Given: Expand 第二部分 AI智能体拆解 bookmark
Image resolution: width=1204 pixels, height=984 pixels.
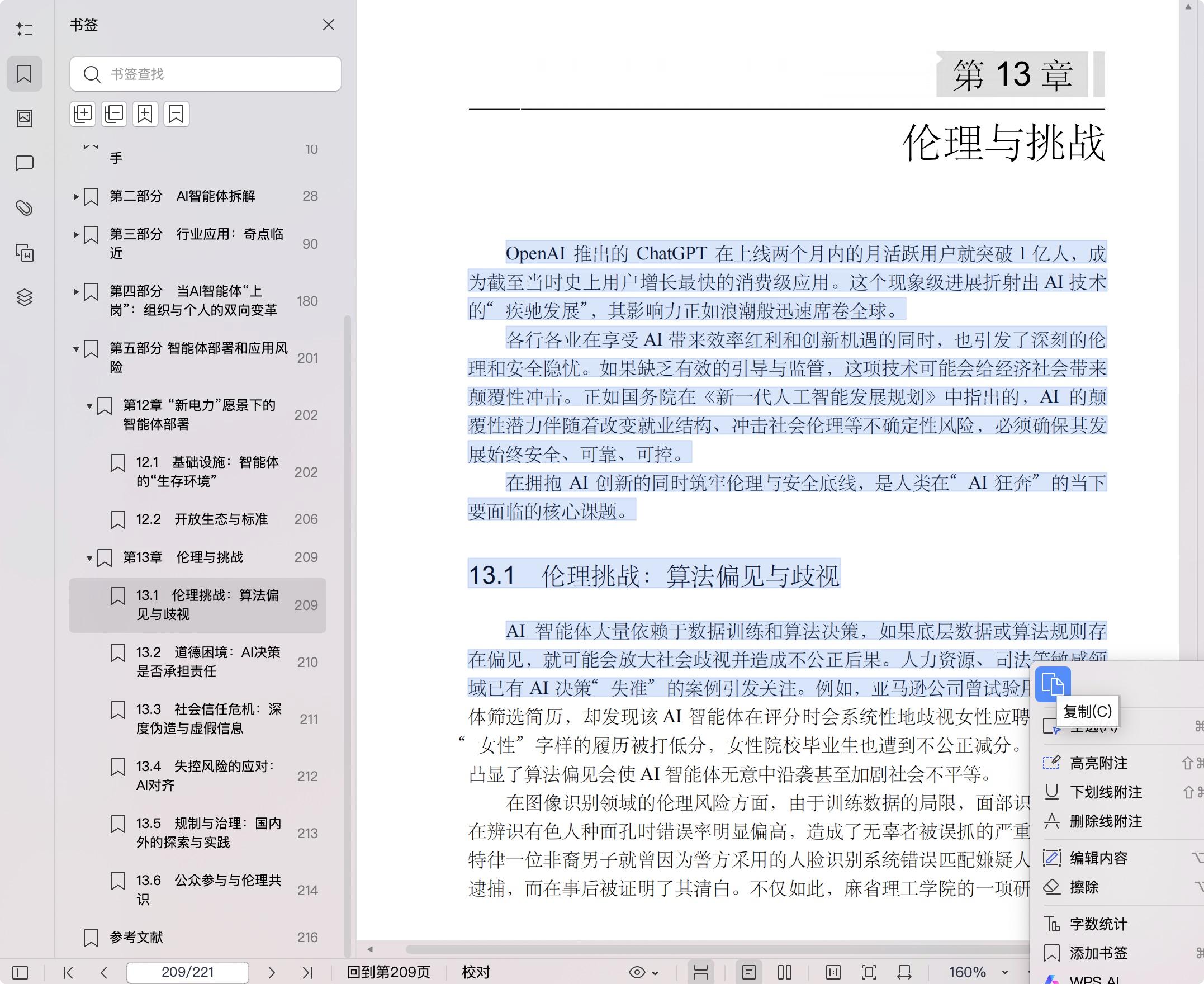Looking at the screenshot, I should [x=76, y=197].
